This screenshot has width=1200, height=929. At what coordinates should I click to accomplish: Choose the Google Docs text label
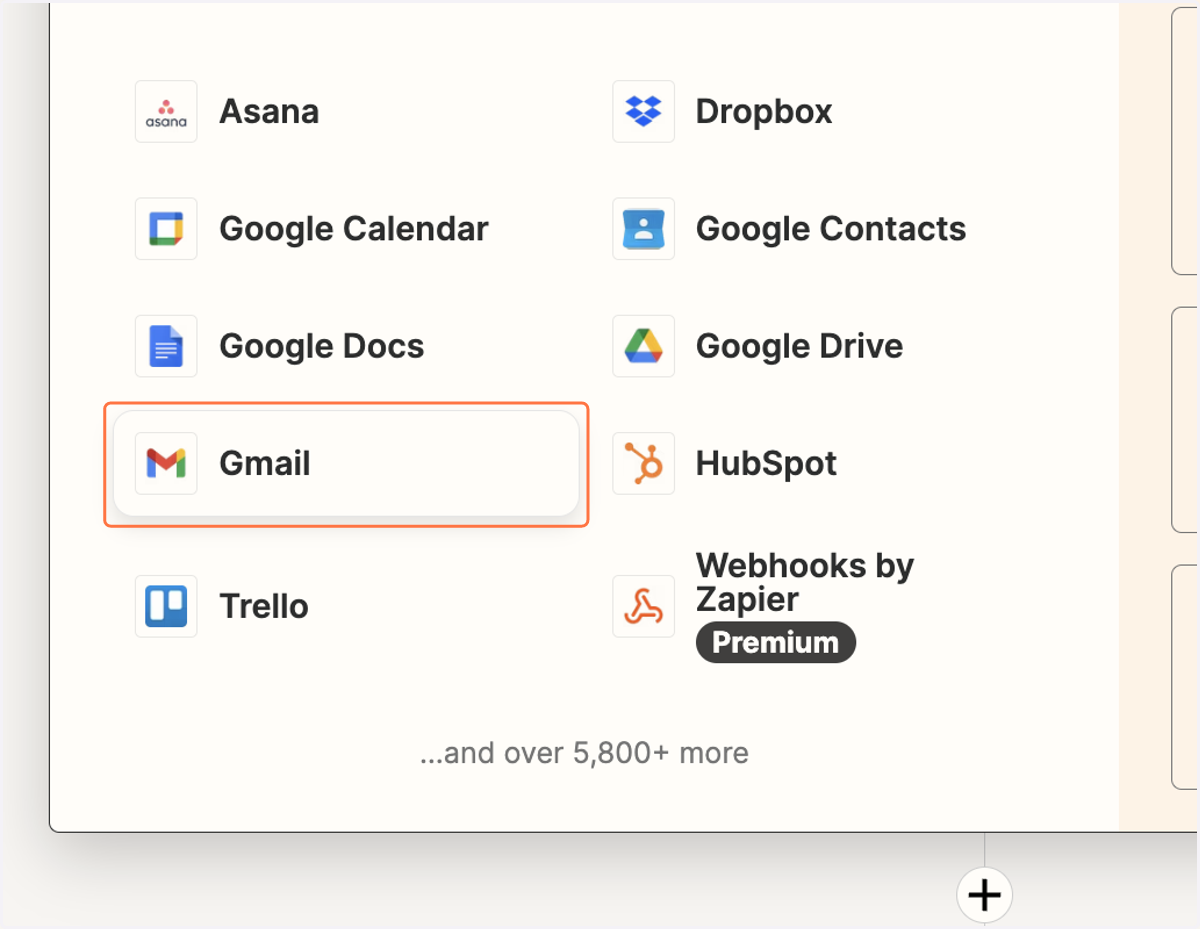coord(322,346)
